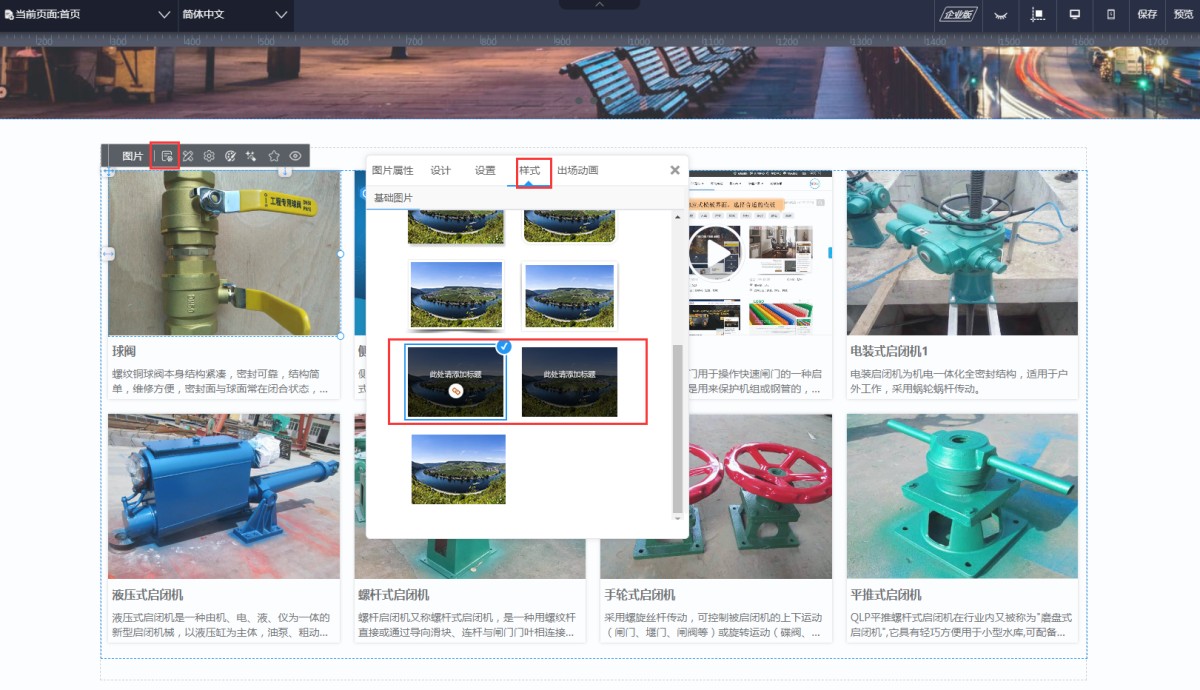Collapse the top bar with the up chevron
Image resolution: width=1200 pixels, height=690 pixels.
tap(600, 5)
